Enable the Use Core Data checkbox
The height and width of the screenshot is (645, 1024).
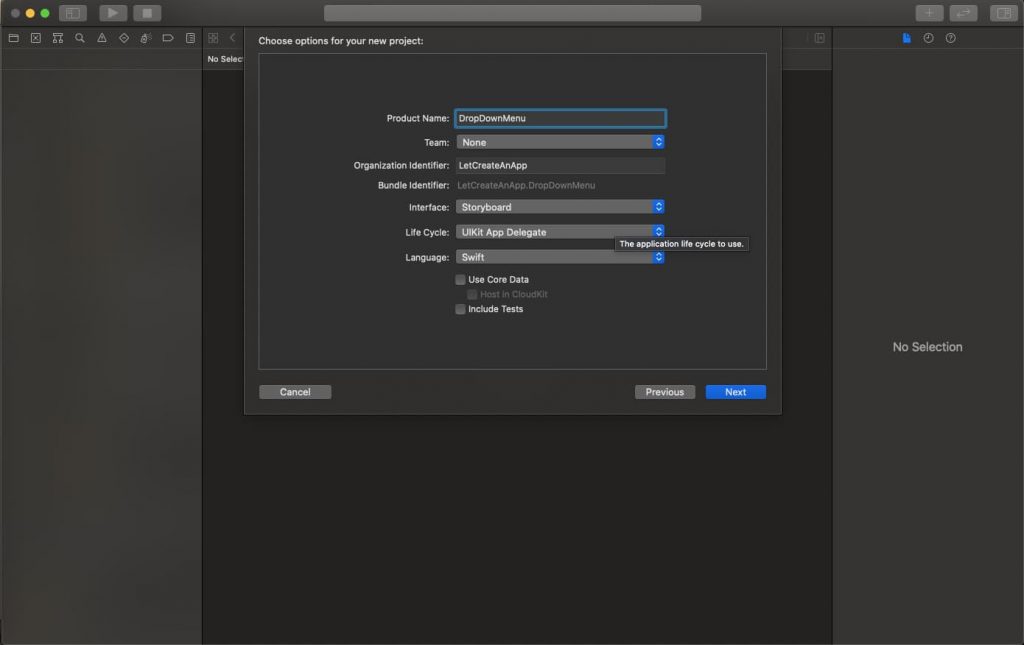pyautogui.click(x=460, y=279)
